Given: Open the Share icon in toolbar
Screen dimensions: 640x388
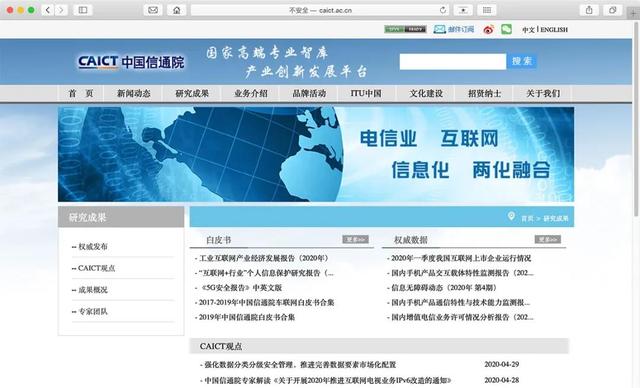Looking at the screenshot, I should tap(589, 10).
